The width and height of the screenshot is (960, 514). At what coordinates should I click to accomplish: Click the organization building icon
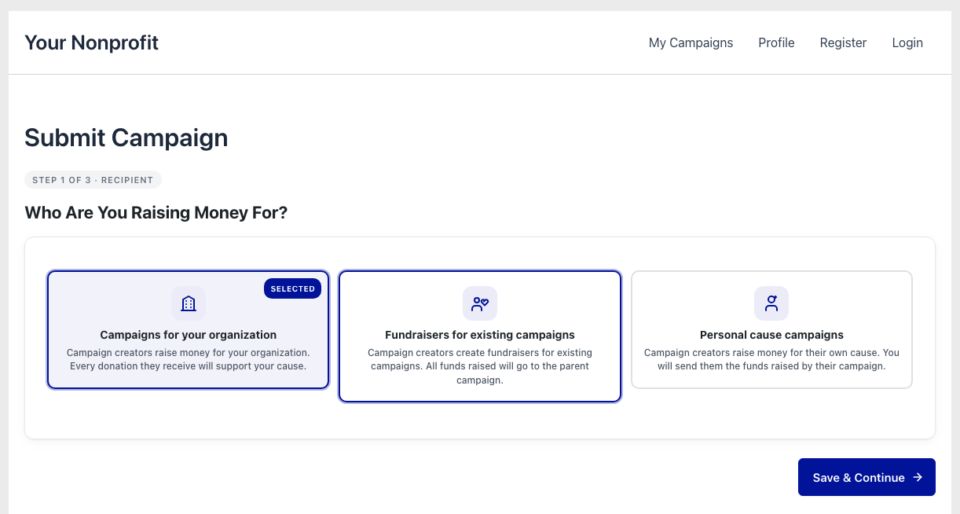[188, 304]
